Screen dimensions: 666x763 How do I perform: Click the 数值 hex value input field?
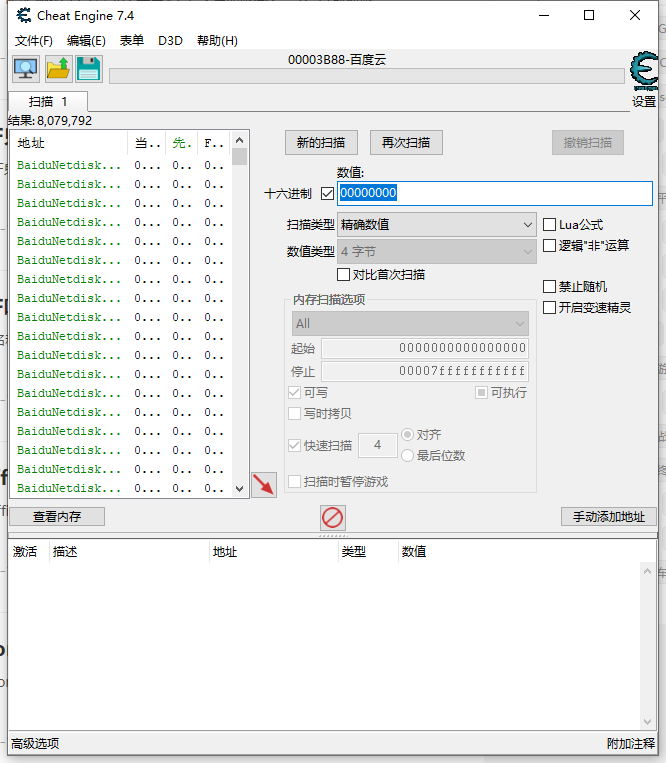495,193
